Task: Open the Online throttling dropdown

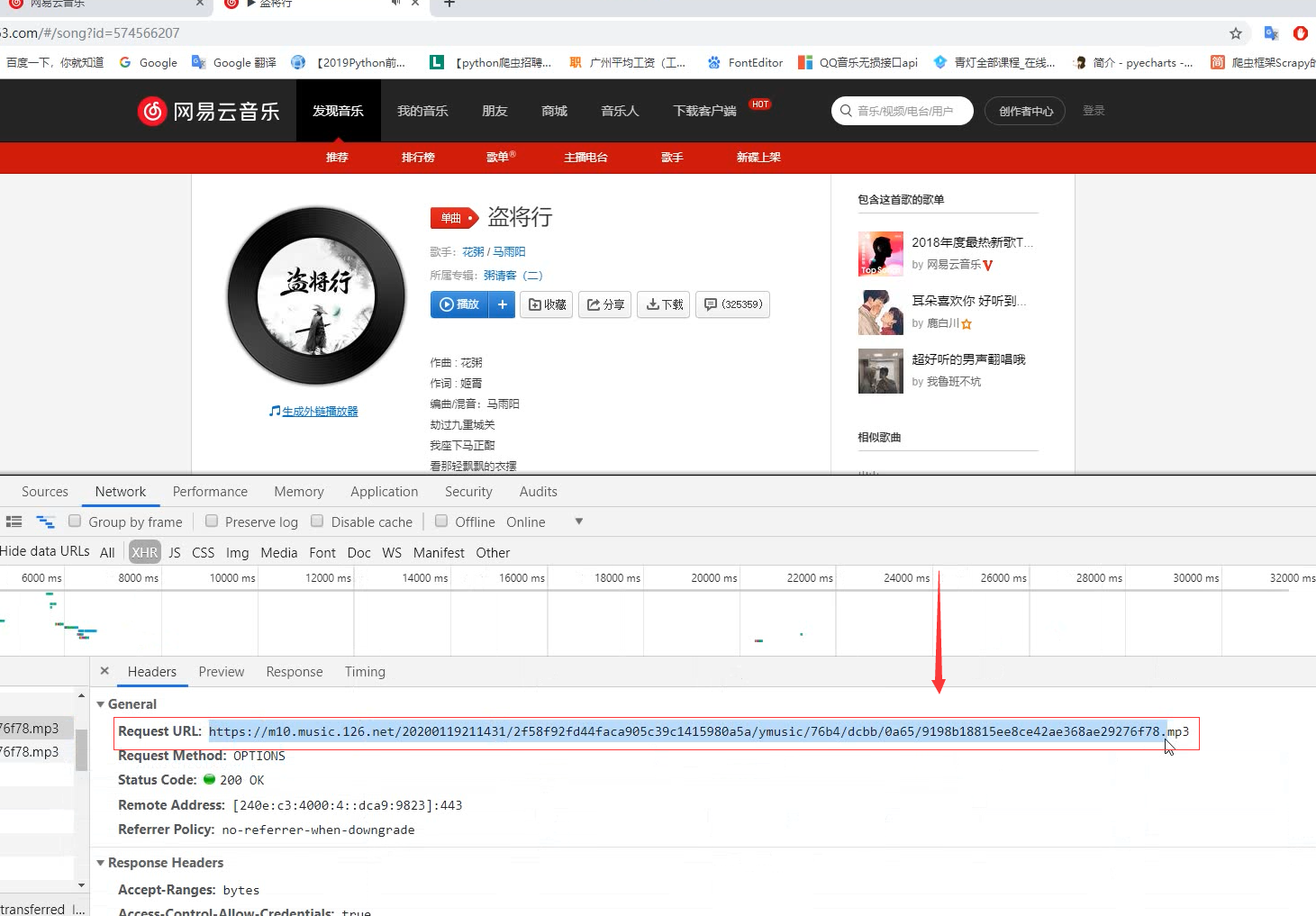Action: click(x=545, y=521)
